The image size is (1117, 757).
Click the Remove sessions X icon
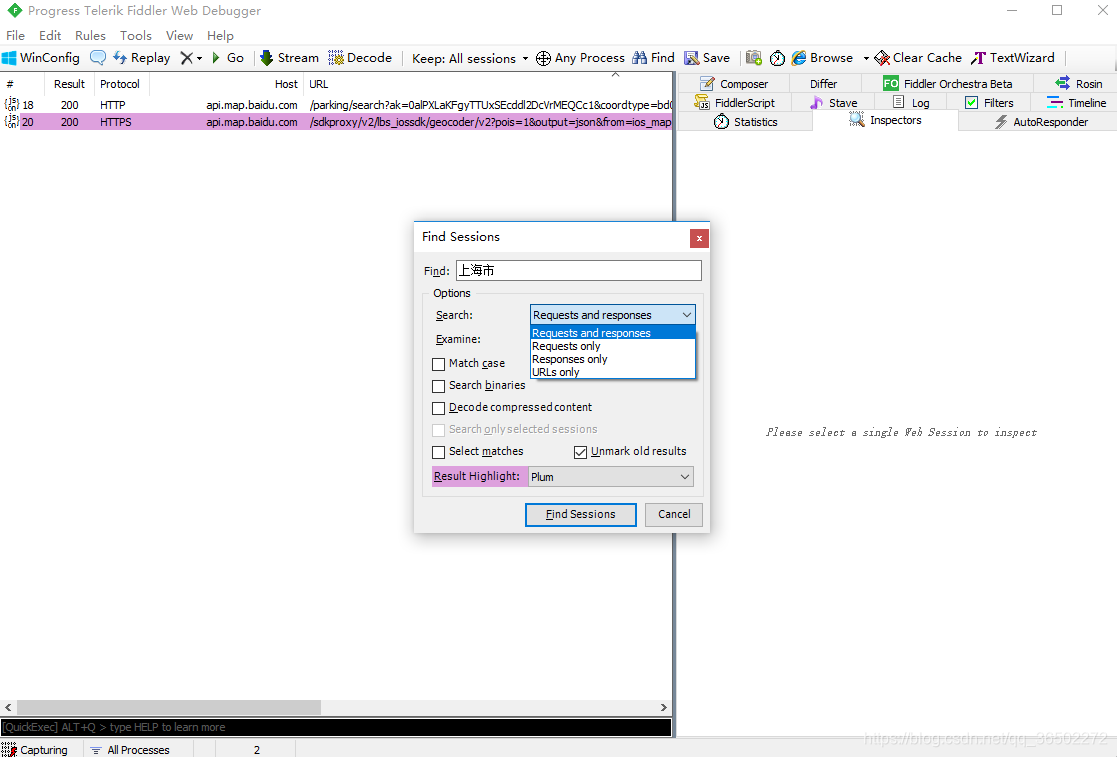(x=186, y=58)
